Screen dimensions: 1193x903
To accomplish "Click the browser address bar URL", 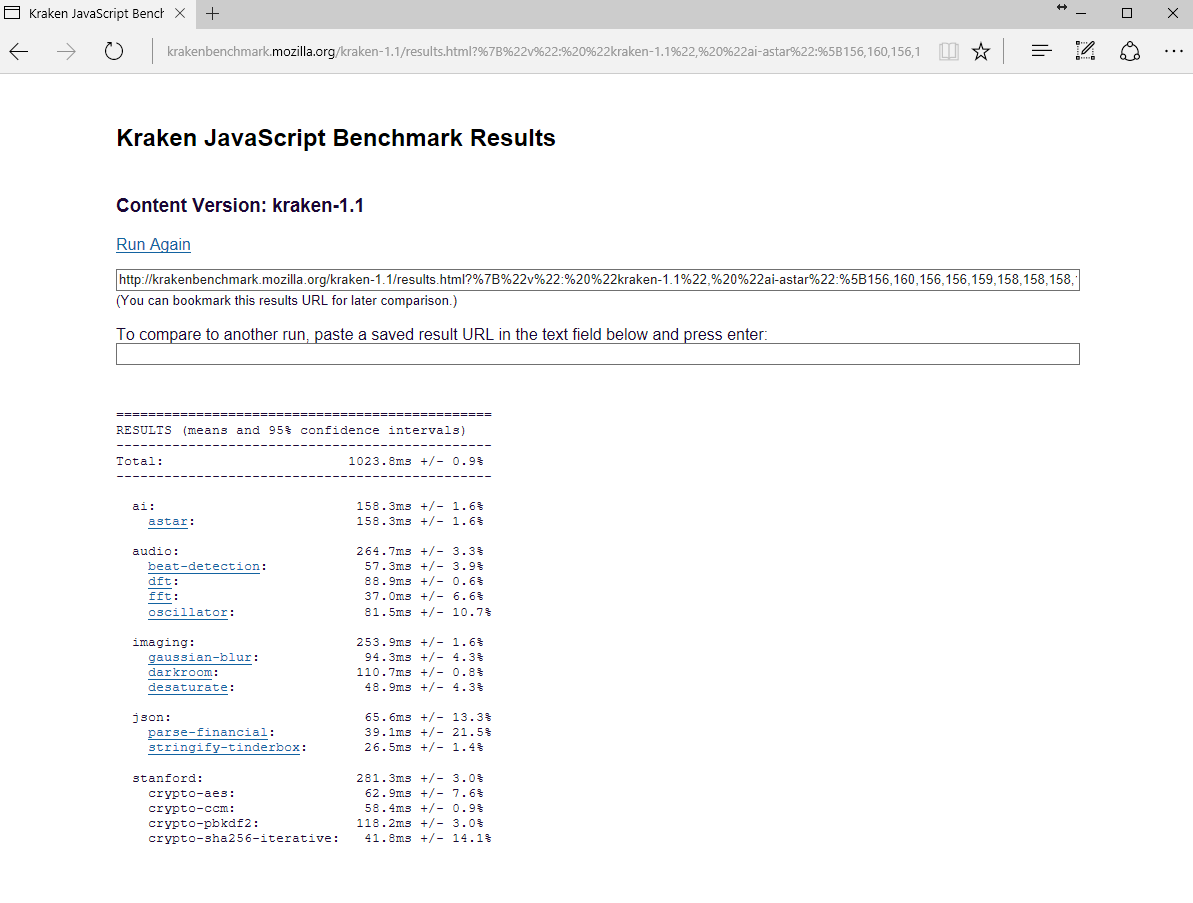I will point(543,52).
